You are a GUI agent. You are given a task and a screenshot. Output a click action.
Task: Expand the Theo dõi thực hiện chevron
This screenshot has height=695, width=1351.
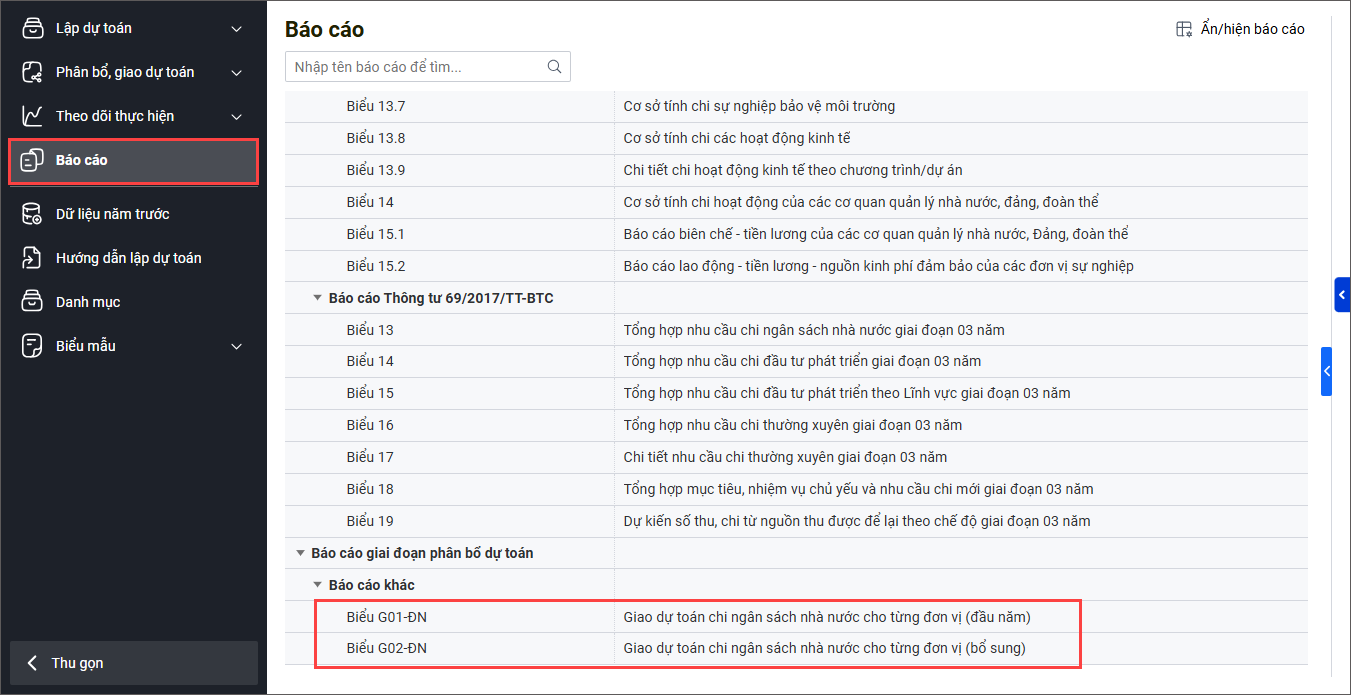point(236,117)
